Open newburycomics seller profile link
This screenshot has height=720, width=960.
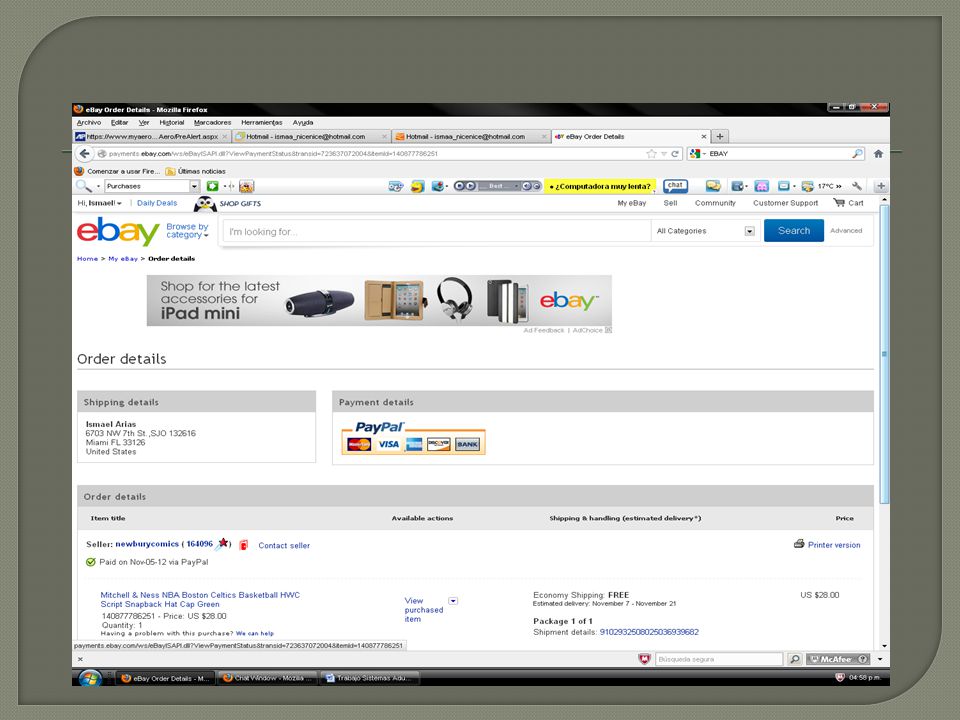[147, 544]
